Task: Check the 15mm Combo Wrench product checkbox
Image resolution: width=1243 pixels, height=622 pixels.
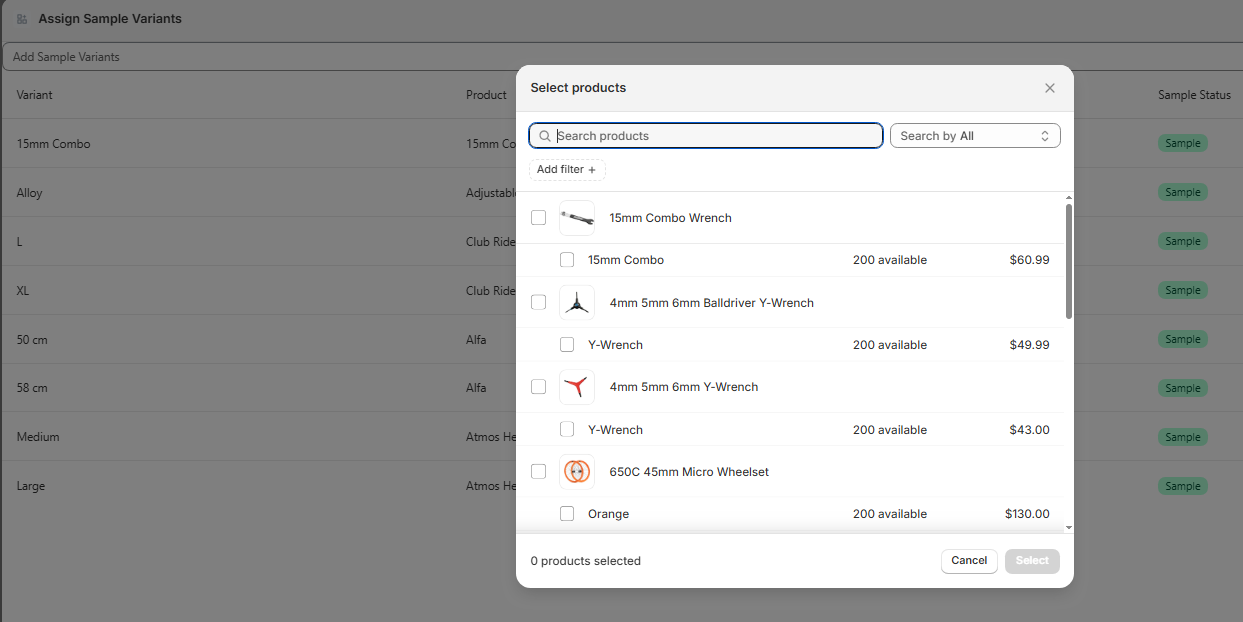Action: [539, 218]
